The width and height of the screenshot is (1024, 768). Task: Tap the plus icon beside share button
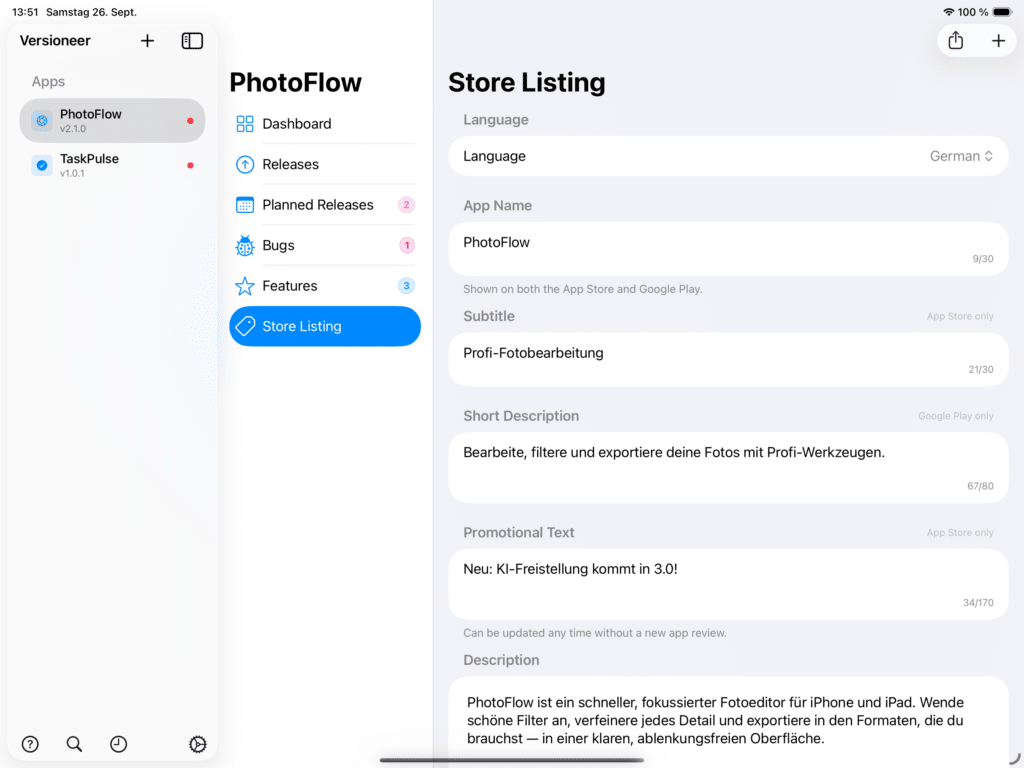click(x=998, y=40)
